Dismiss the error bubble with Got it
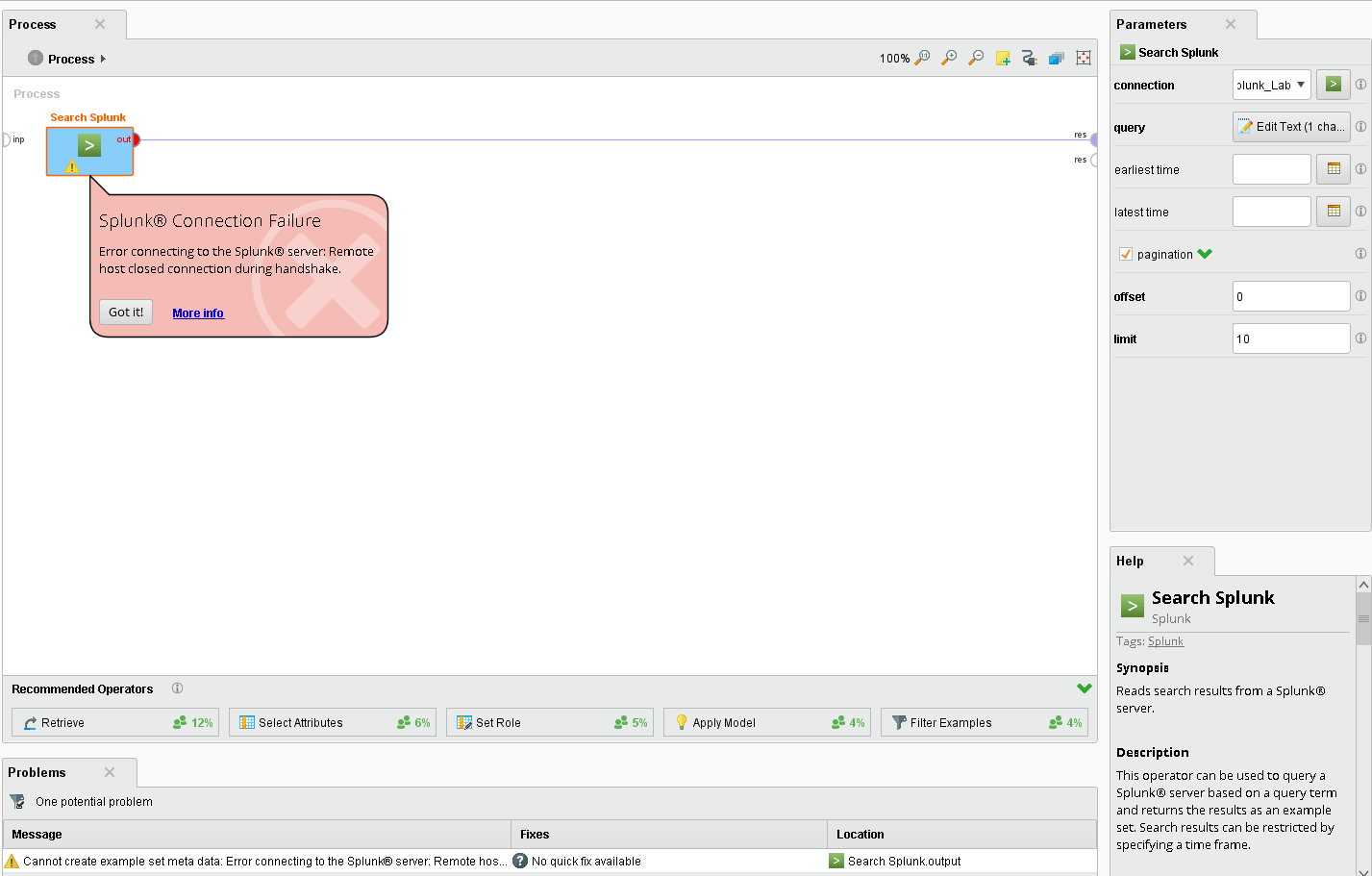The height and width of the screenshot is (876, 1372). click(x=125, y=312)
